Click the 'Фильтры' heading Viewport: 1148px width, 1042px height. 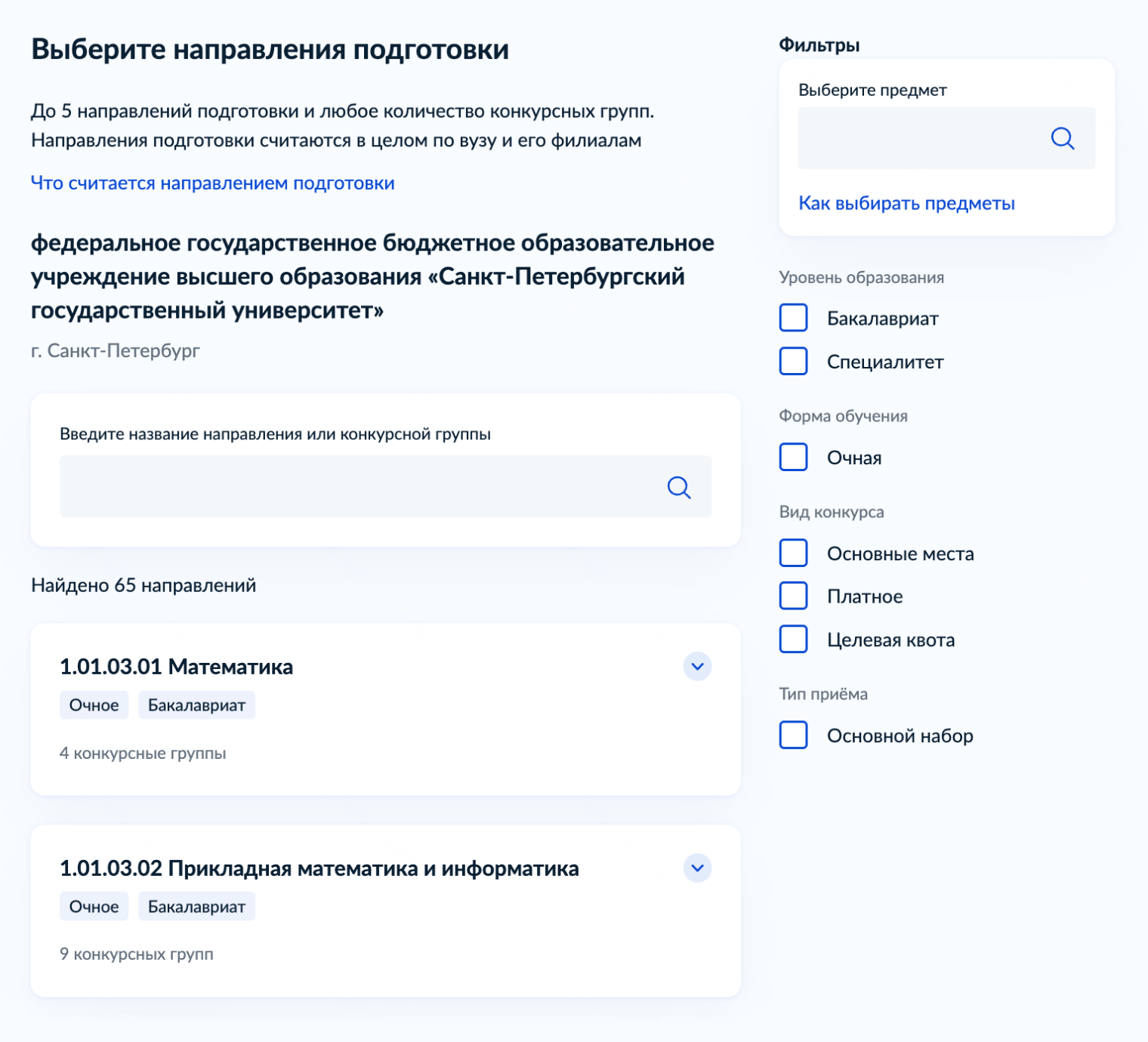tap(819, 45)
